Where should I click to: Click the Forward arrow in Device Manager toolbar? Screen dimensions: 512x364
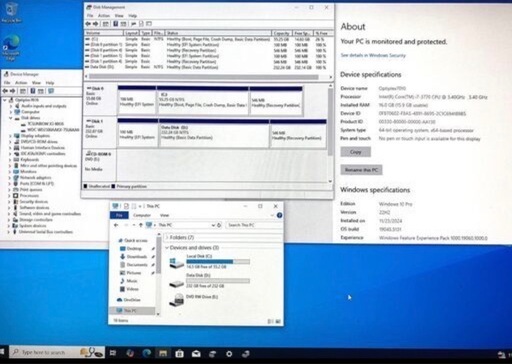[x=13, y=91]
